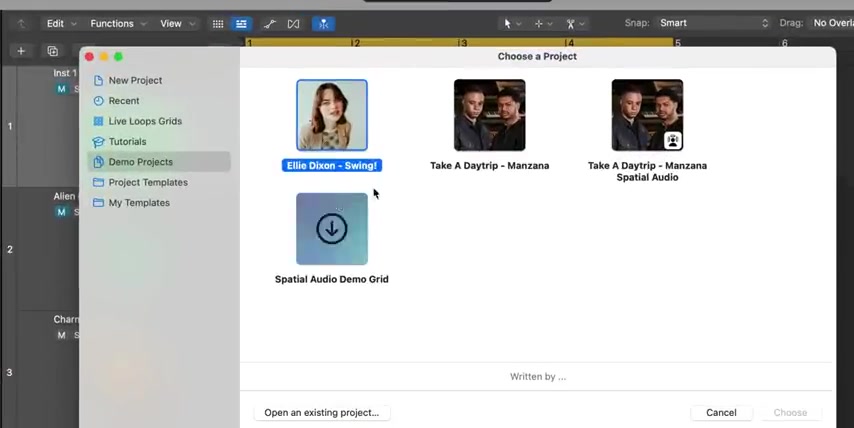This screenshot has height=428, width=854.
Task: Click bar 6 on the ruler
Action: tap(784, 43)
